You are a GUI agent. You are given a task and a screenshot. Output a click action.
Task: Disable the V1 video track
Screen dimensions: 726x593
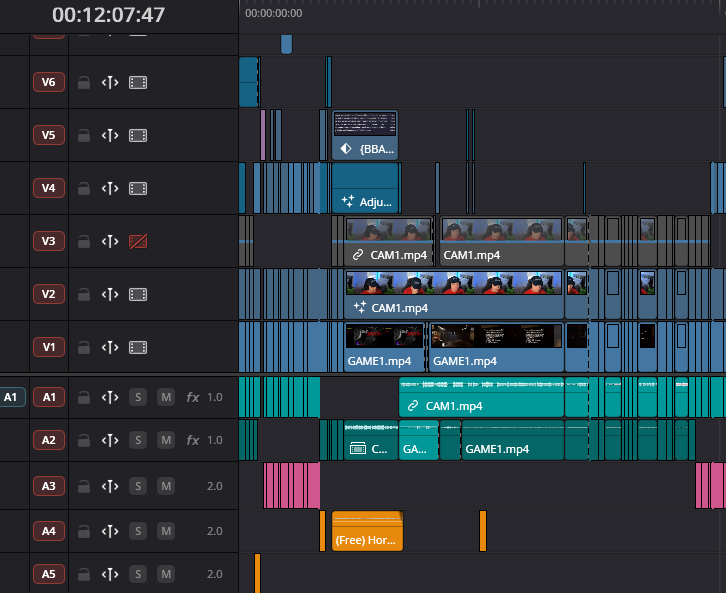[x=138, y=347]
